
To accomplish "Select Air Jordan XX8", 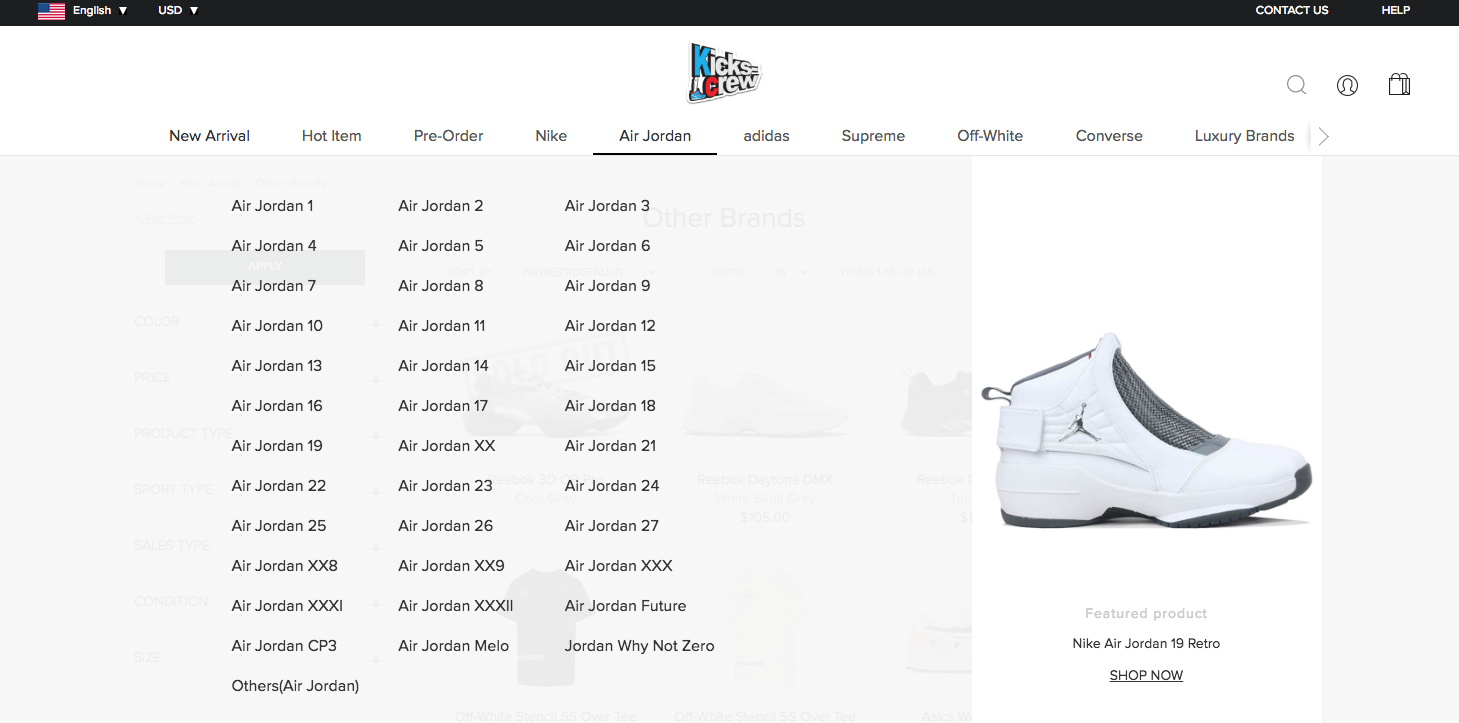I will click(285, 566).
